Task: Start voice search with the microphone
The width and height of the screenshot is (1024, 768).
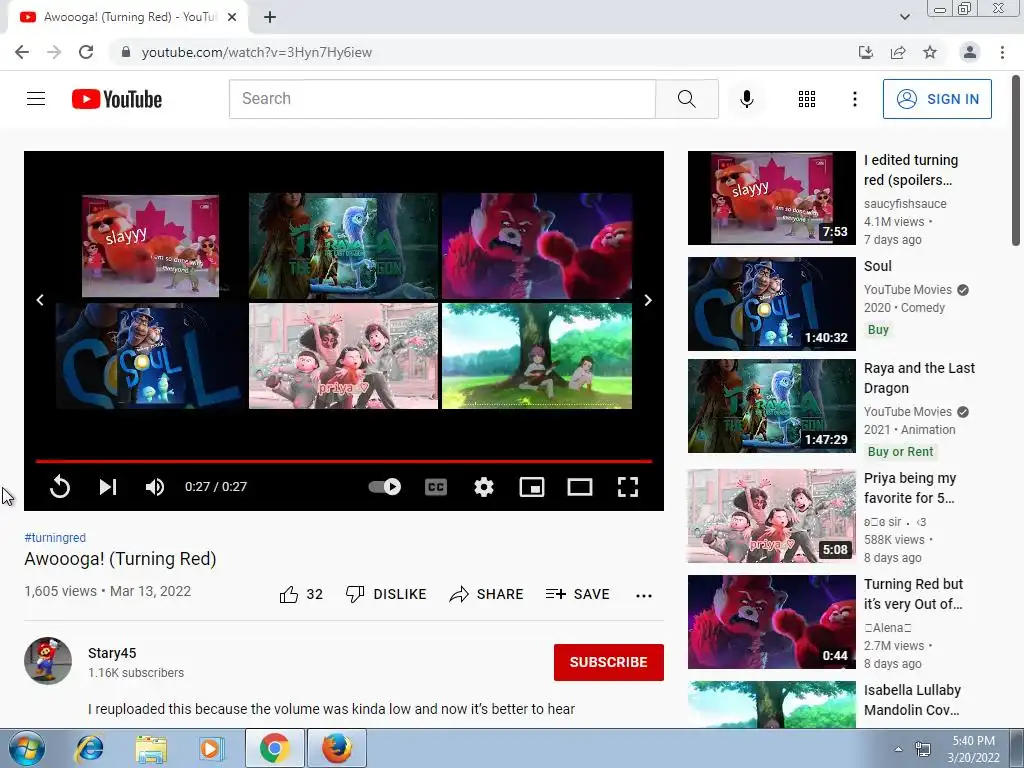Action: 746,99
